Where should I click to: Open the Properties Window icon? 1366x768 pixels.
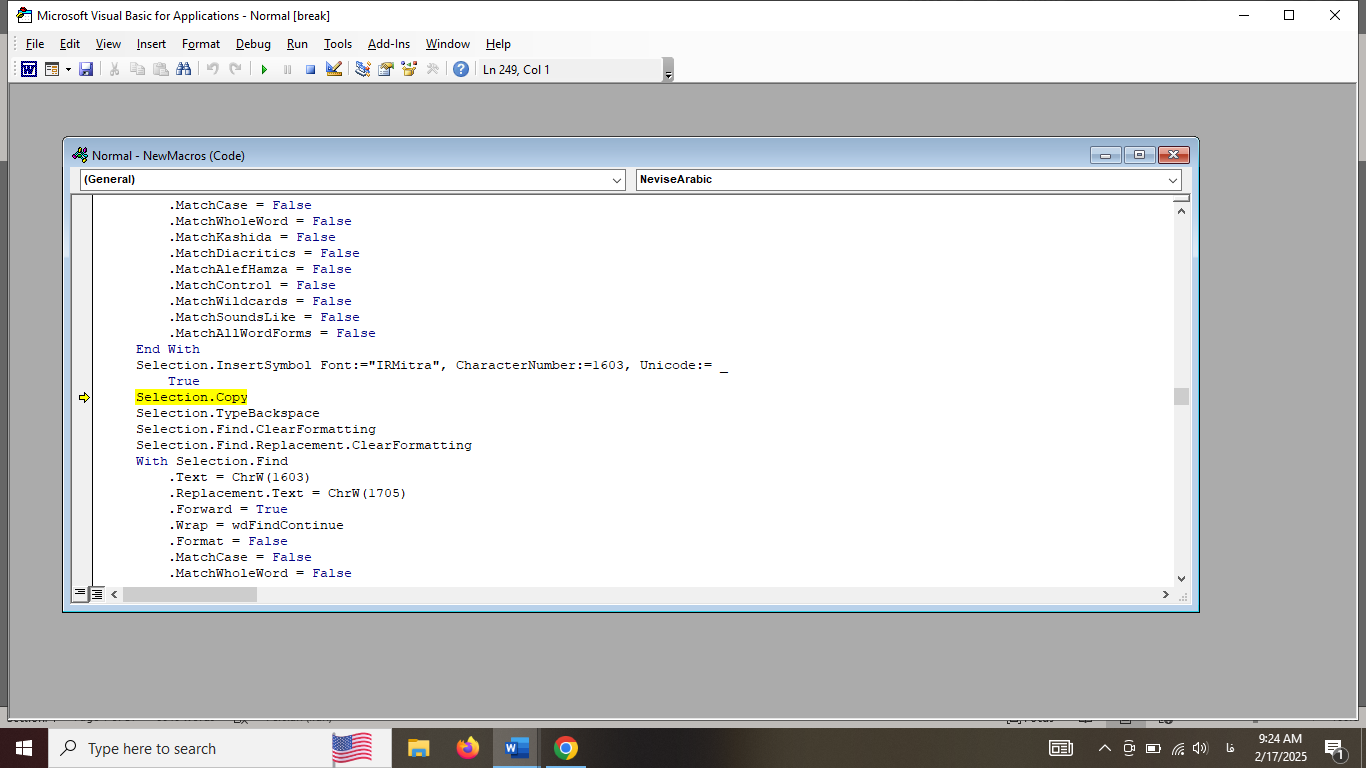pyautogui.click(x=386, y=69)
